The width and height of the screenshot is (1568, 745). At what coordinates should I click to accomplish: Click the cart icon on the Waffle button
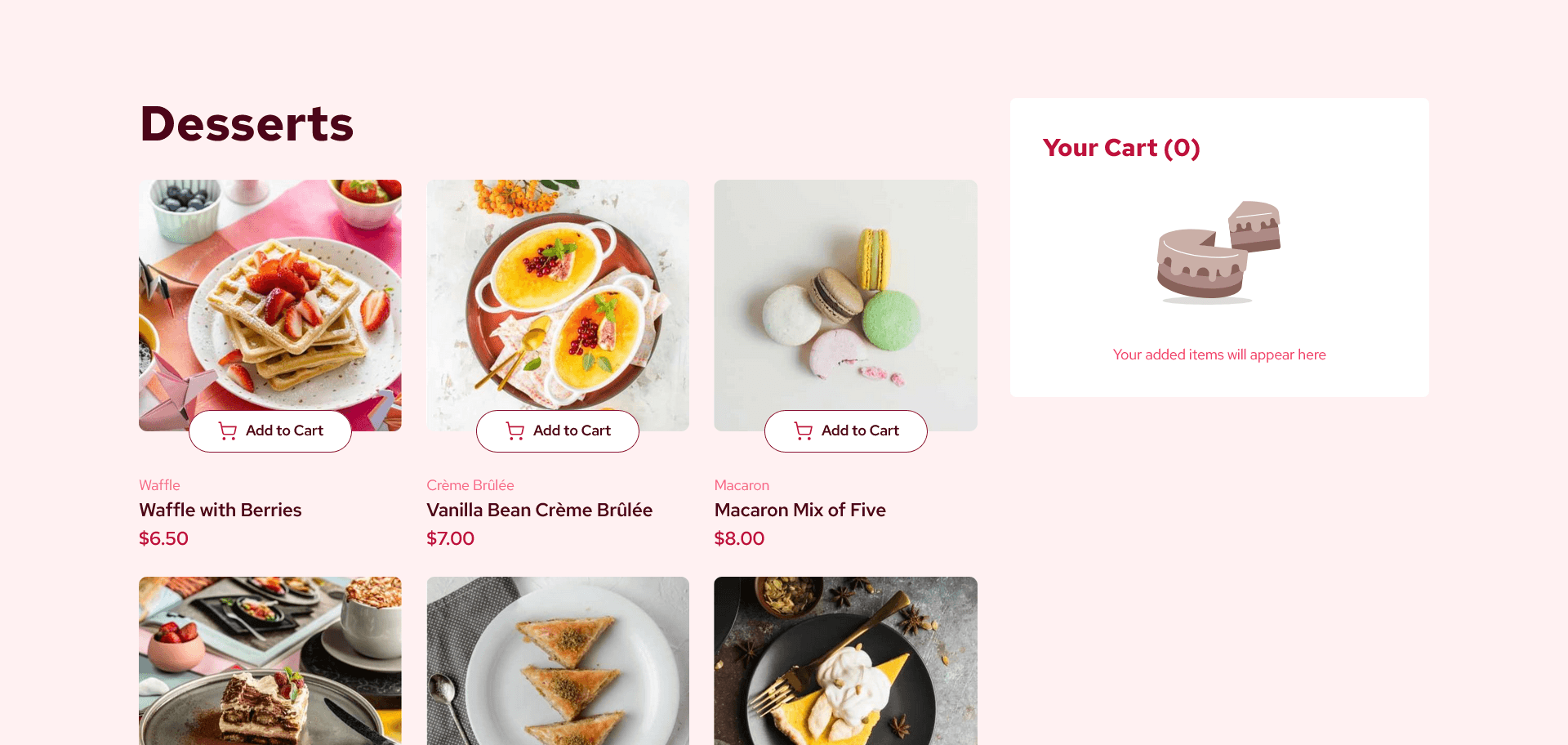pyautogui.click(x=228, y=431)
